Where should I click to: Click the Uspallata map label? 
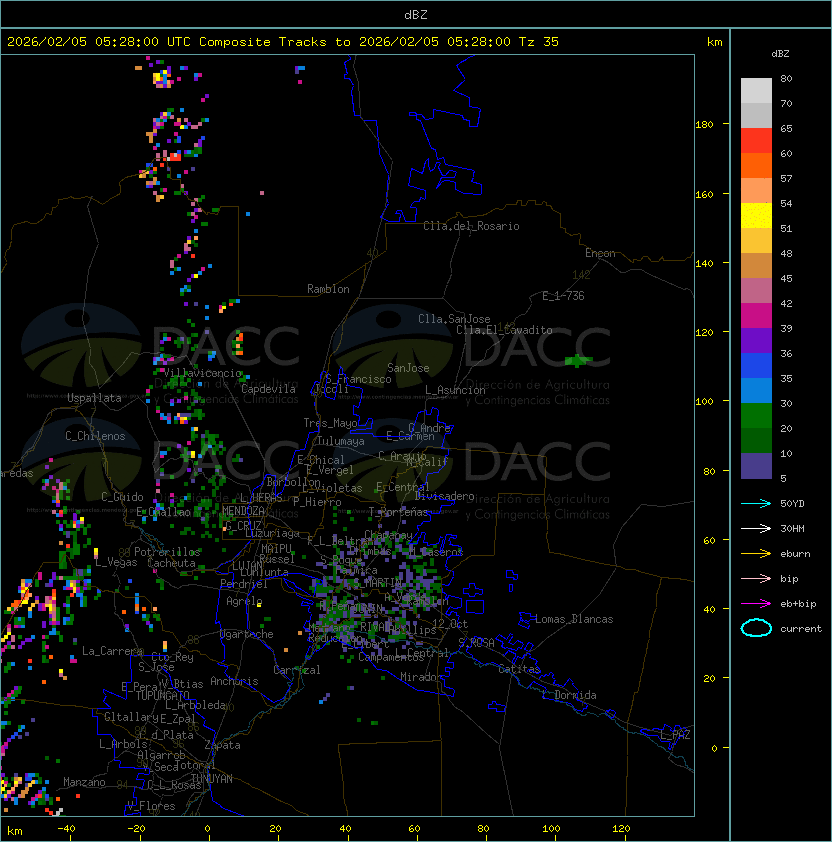click(x=94, y=398)
